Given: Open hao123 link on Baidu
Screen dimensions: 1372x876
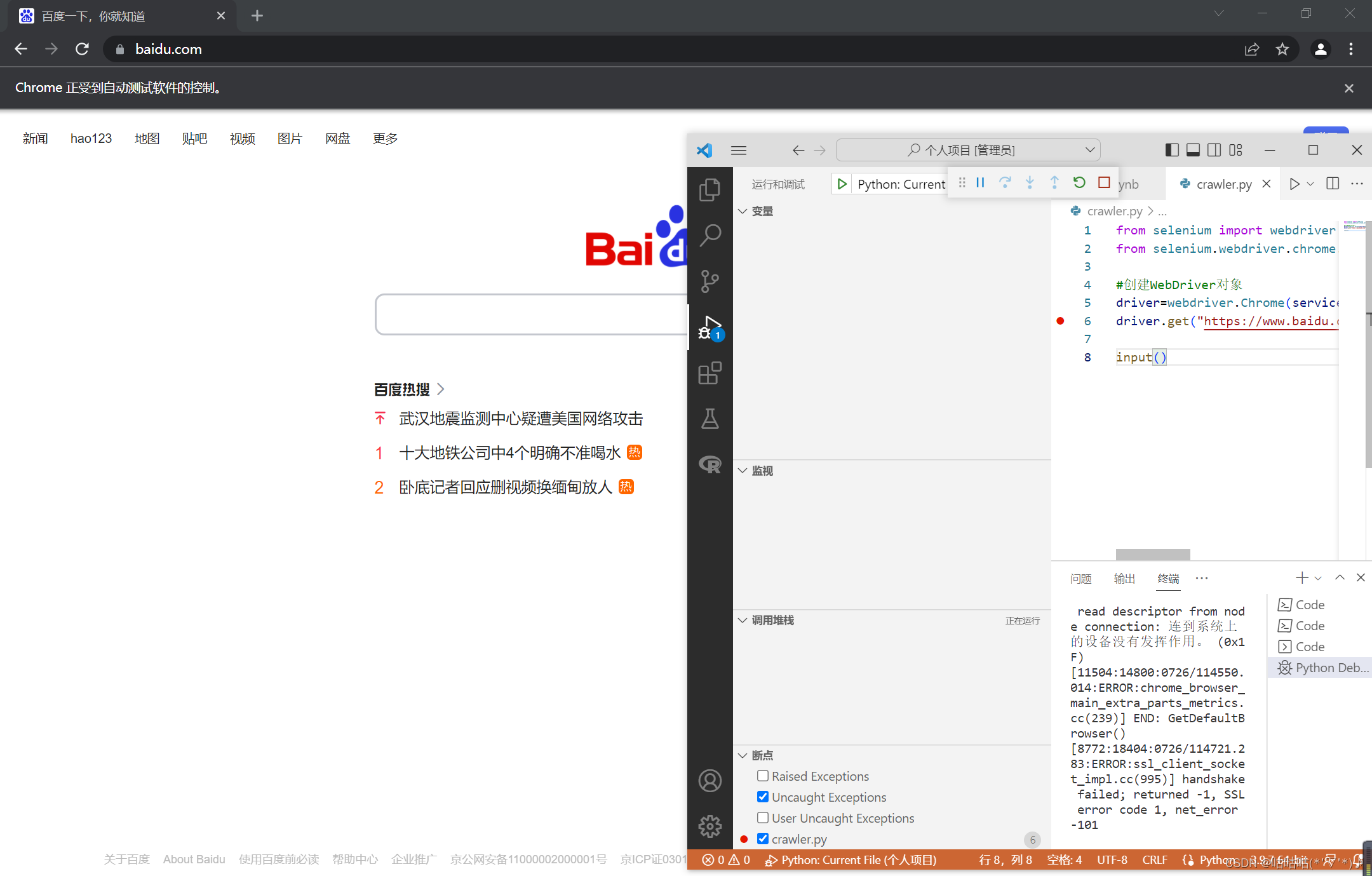Looking at the screenshot, I should 91,138.
